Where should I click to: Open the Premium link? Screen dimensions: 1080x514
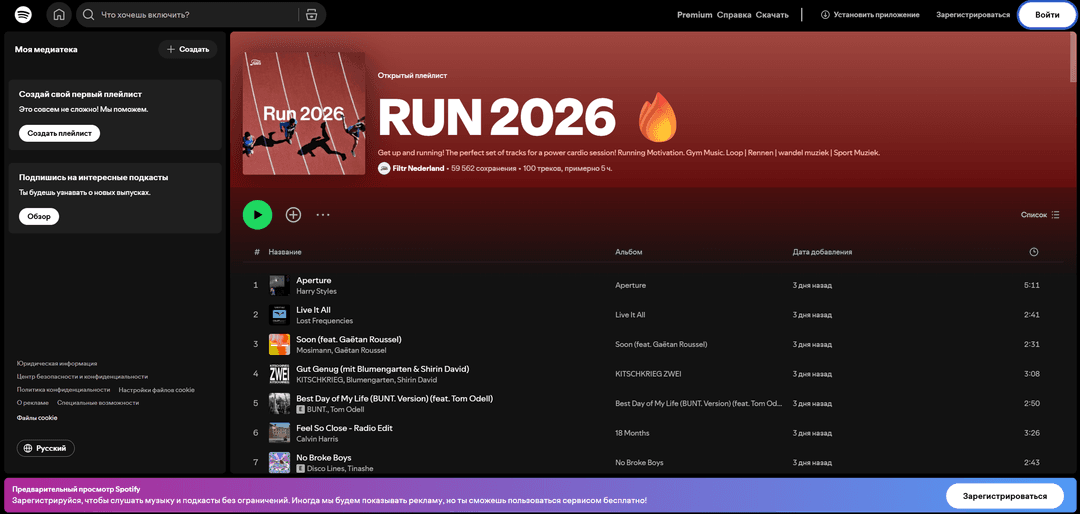click(x=694, y=14)
